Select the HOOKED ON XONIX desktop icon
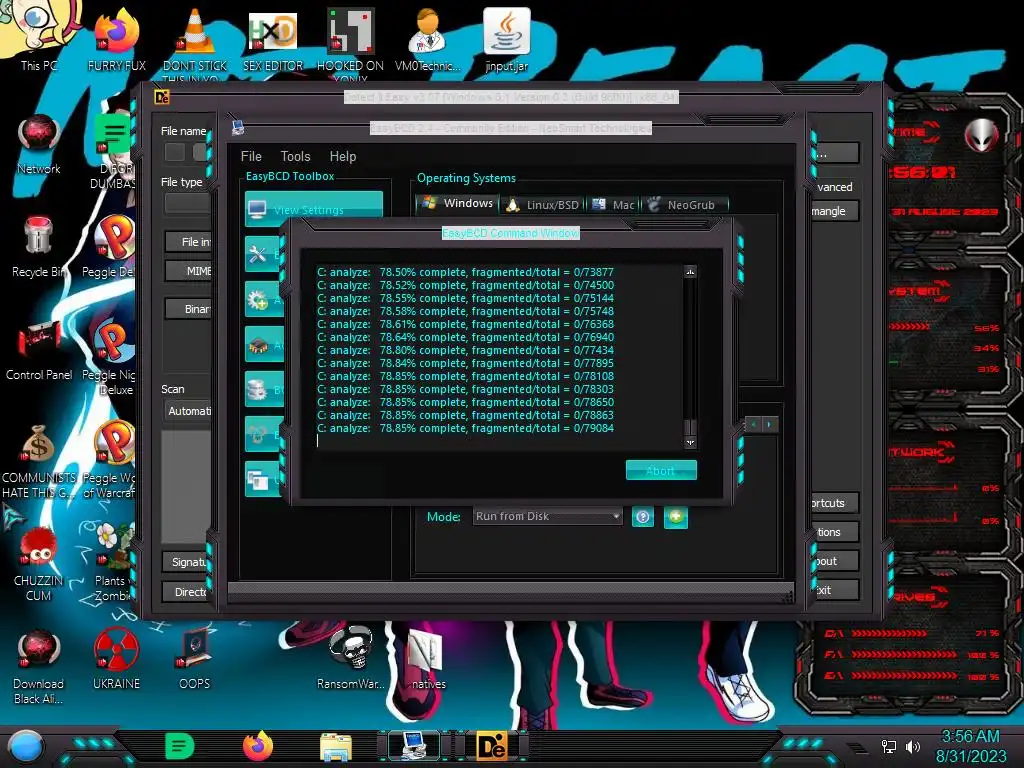 (350, 40)
